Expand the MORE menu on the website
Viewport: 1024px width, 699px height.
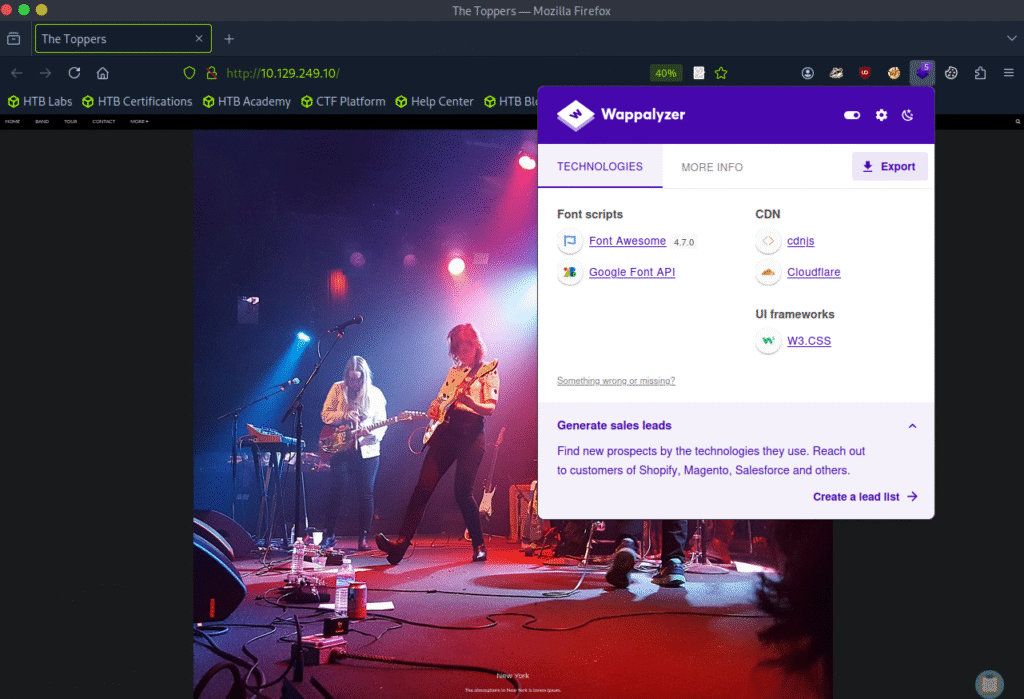tap(139, 121)
